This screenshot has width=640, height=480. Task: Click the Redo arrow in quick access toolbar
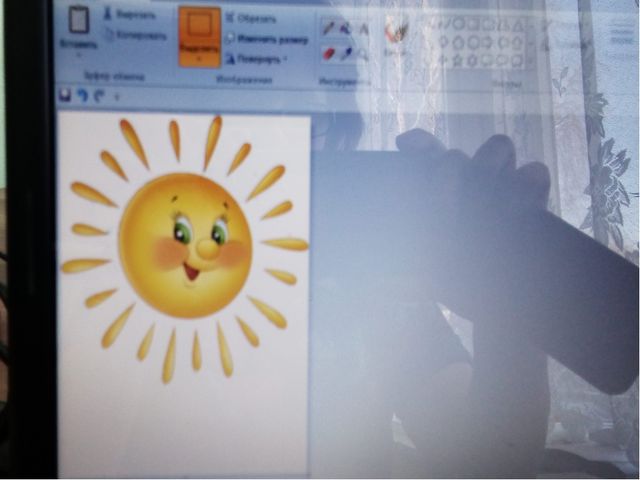[99, 96]
